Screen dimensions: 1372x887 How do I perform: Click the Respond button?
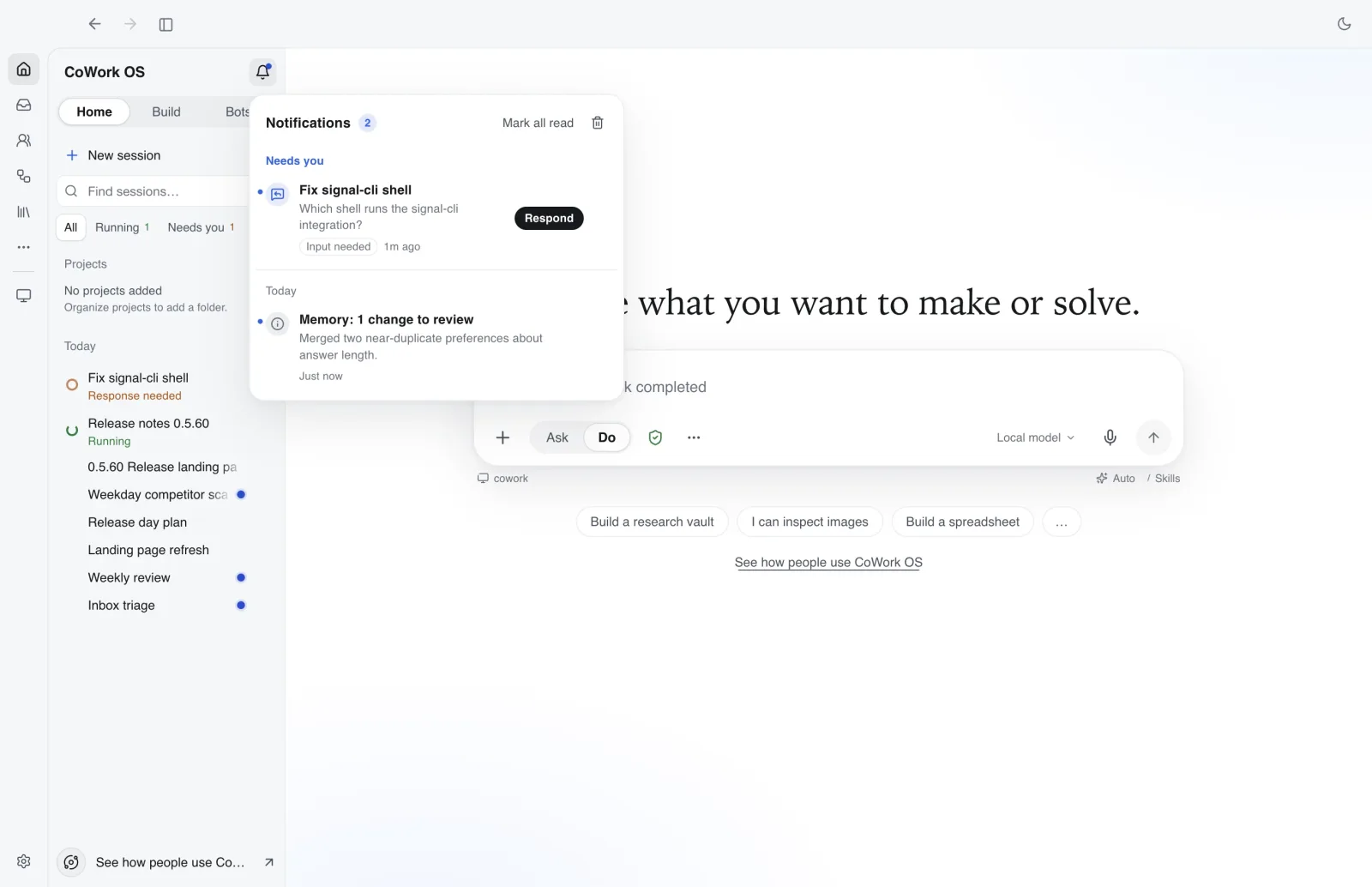click(x=549, y=218)
